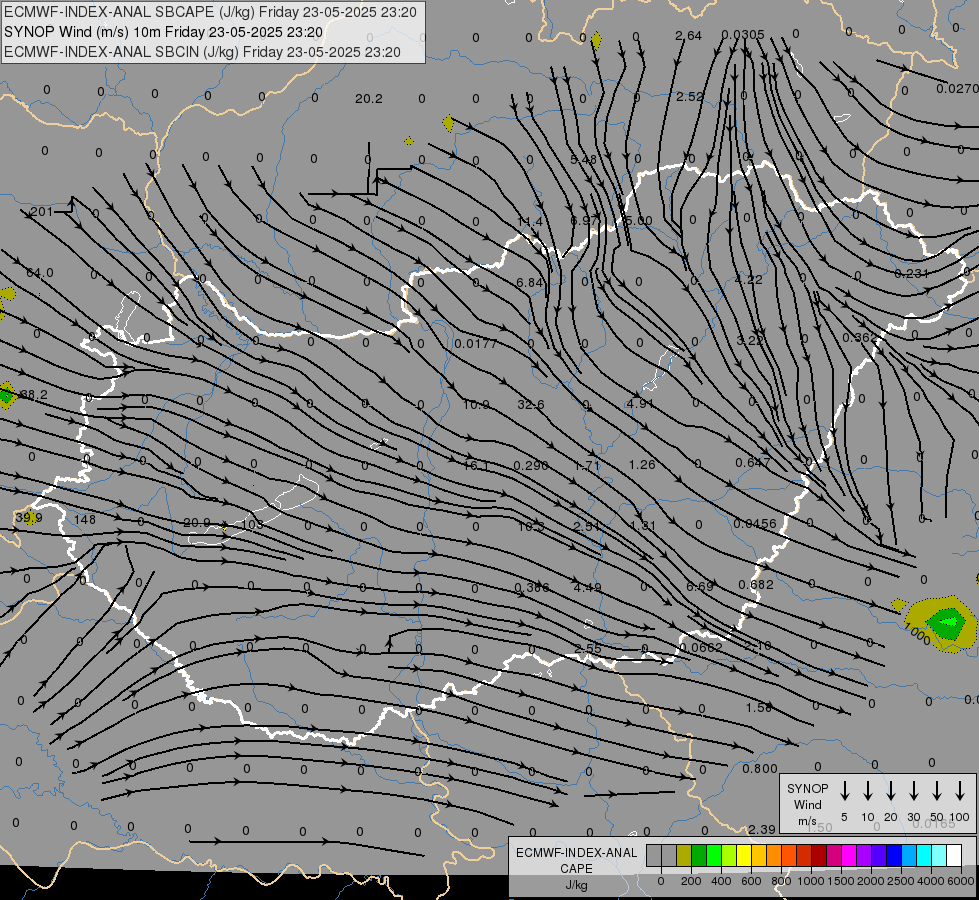Click the pure blue swatch near 2500
Screen dimensions: 979x900
pos(894,856)
